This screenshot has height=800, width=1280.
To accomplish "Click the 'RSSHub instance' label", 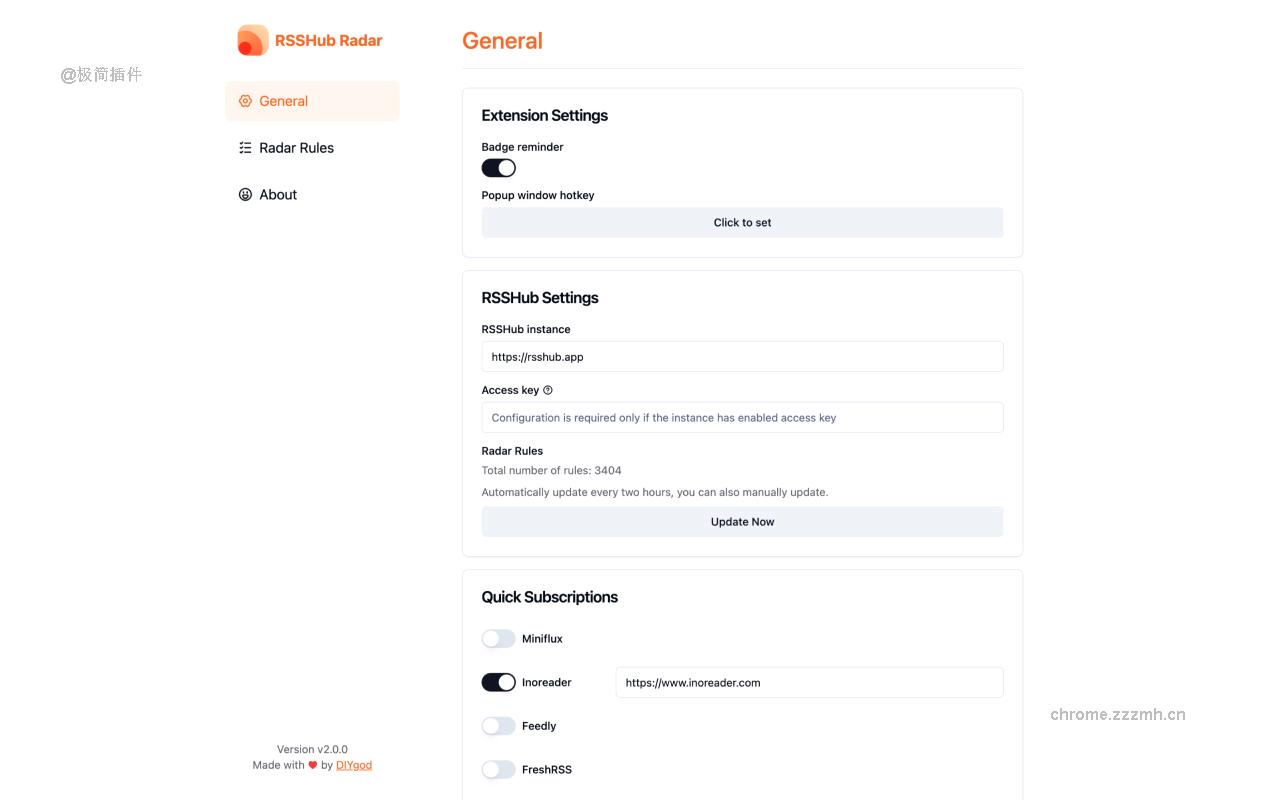I will (526, 329).
